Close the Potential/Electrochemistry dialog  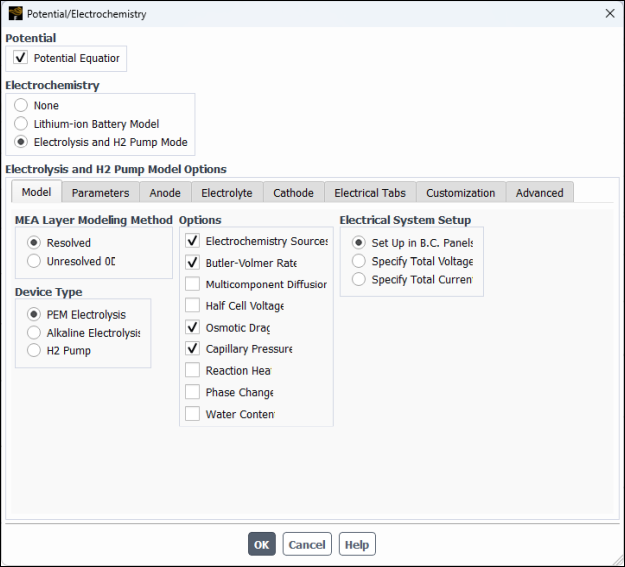click(x=609, y=14)
